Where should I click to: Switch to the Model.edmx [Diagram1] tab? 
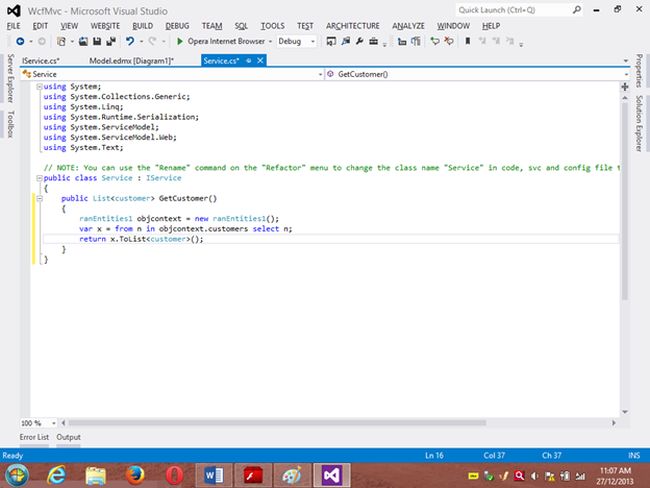coord(131,61)
